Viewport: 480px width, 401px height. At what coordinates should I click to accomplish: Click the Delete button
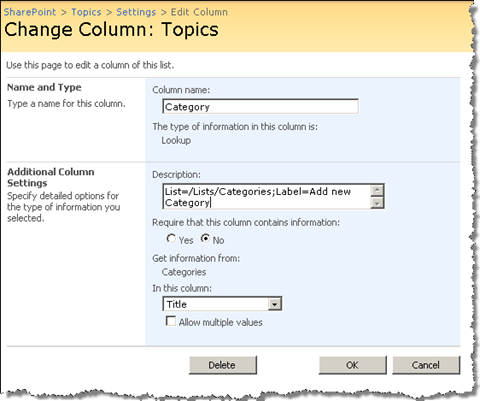click(x=223, y=365)
